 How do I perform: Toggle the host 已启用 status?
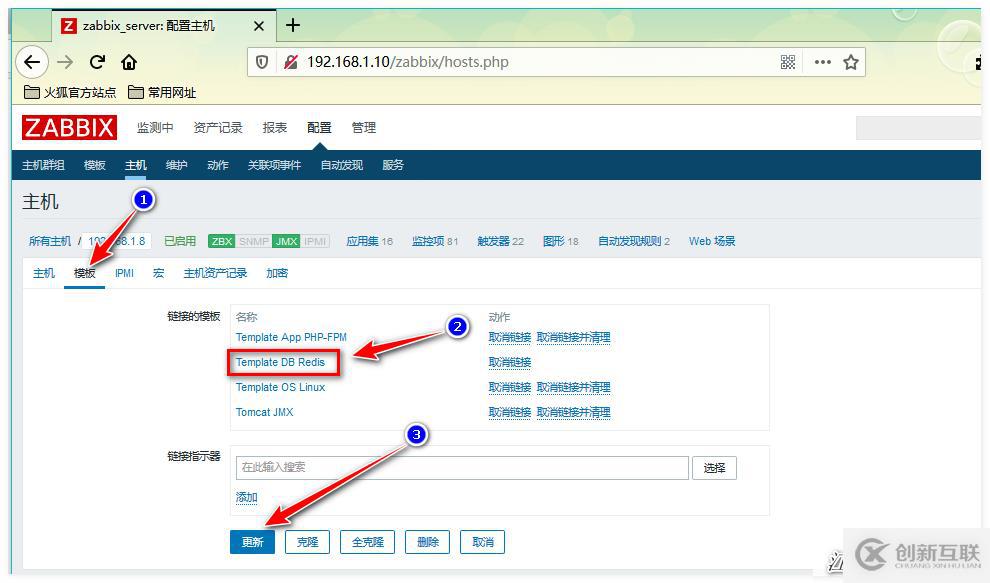[x=179, y=240]
